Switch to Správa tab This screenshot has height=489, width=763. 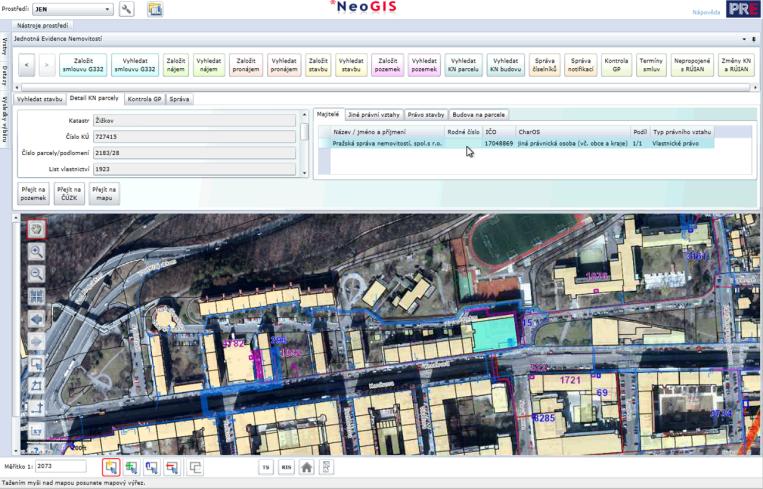tap(180, 99)
